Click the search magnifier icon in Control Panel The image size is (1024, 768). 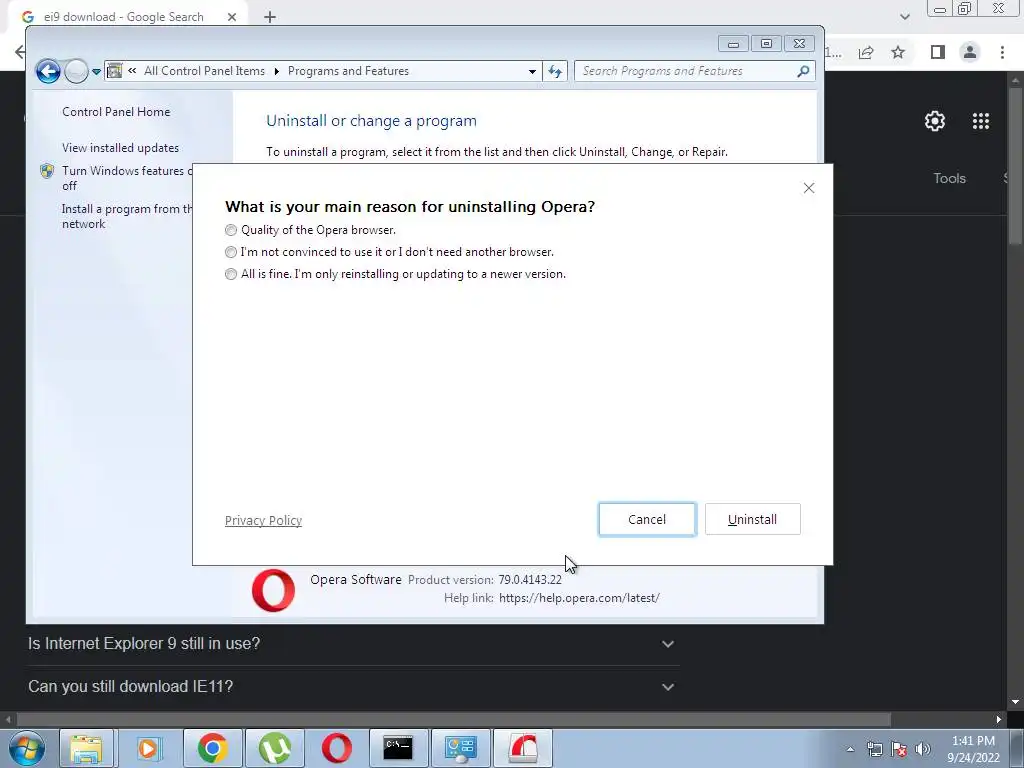point(804,71)
